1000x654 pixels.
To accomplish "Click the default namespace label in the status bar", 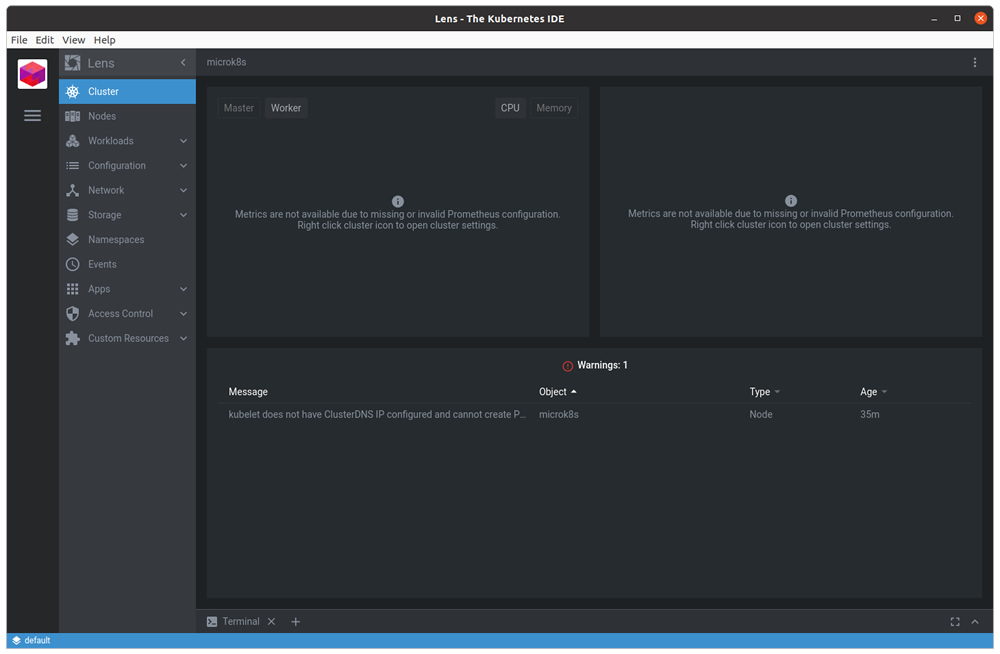I will pos(37,641).
